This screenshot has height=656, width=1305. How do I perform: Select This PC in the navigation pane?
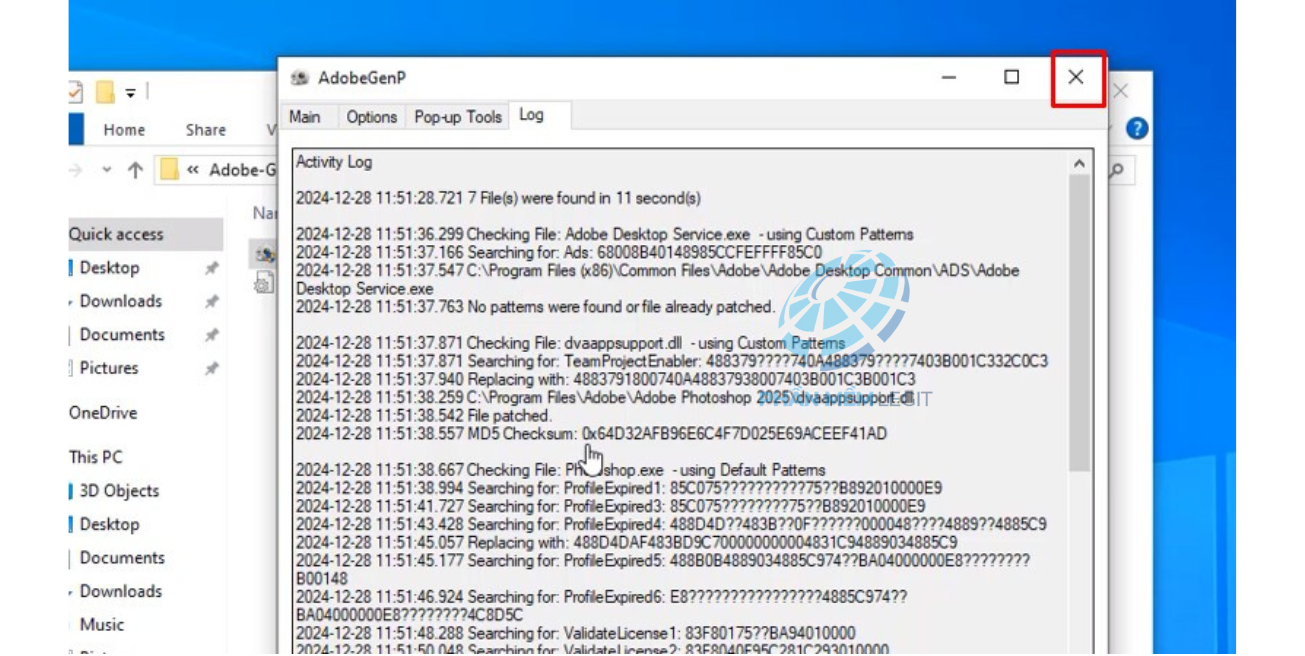click(96, 457)
